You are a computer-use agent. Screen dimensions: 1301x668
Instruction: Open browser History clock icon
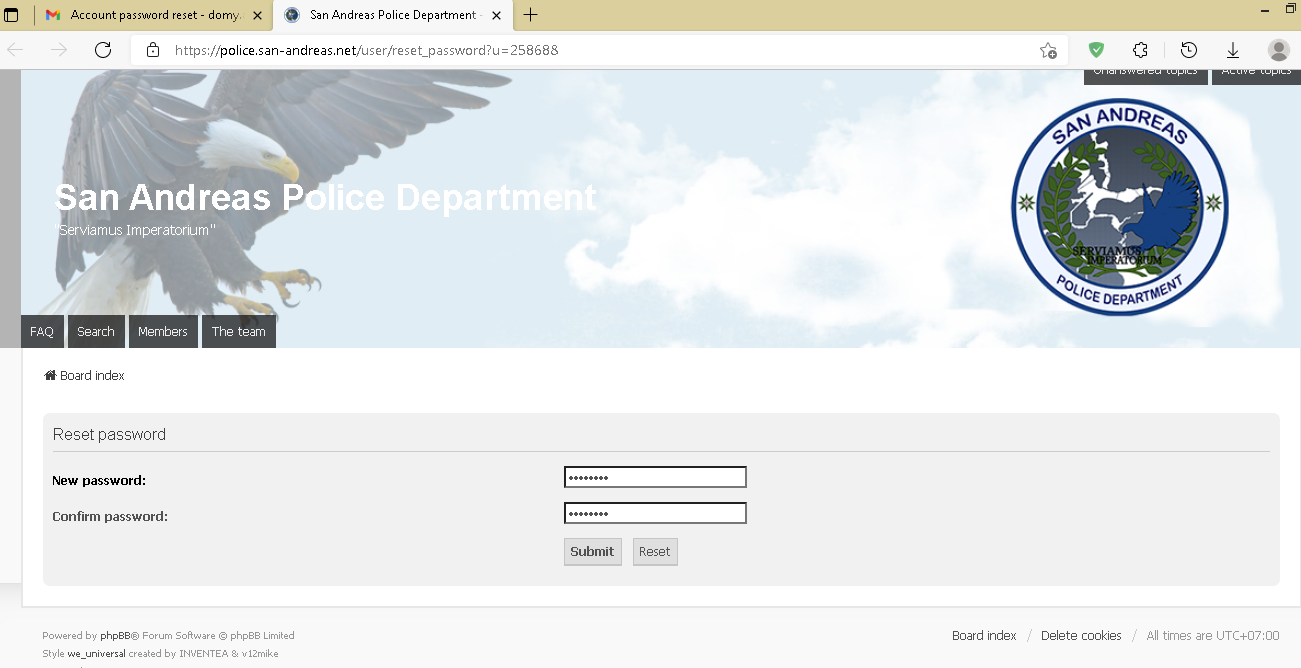[x=1189, y=50]
